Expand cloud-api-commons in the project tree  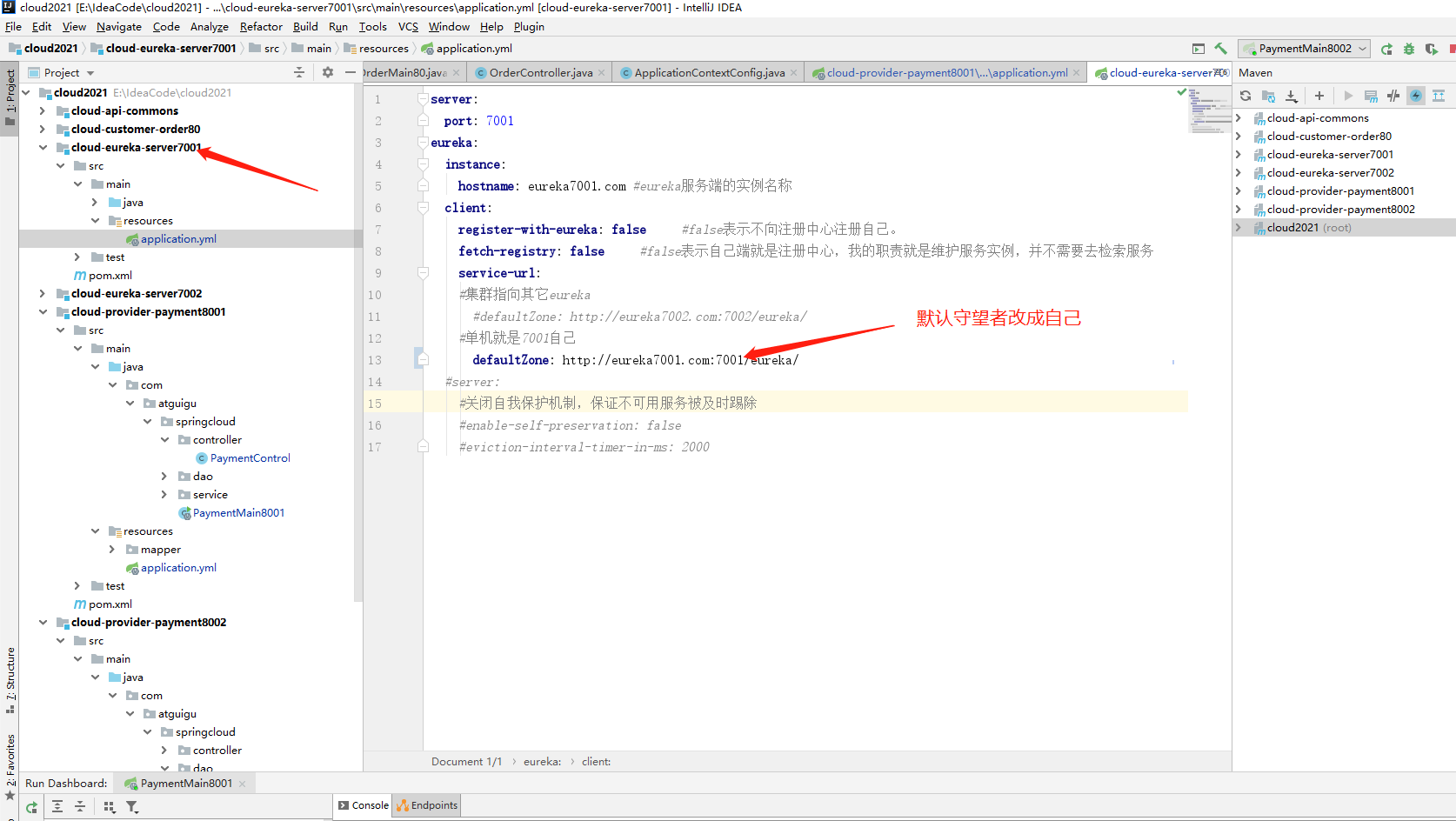[42, 110]
